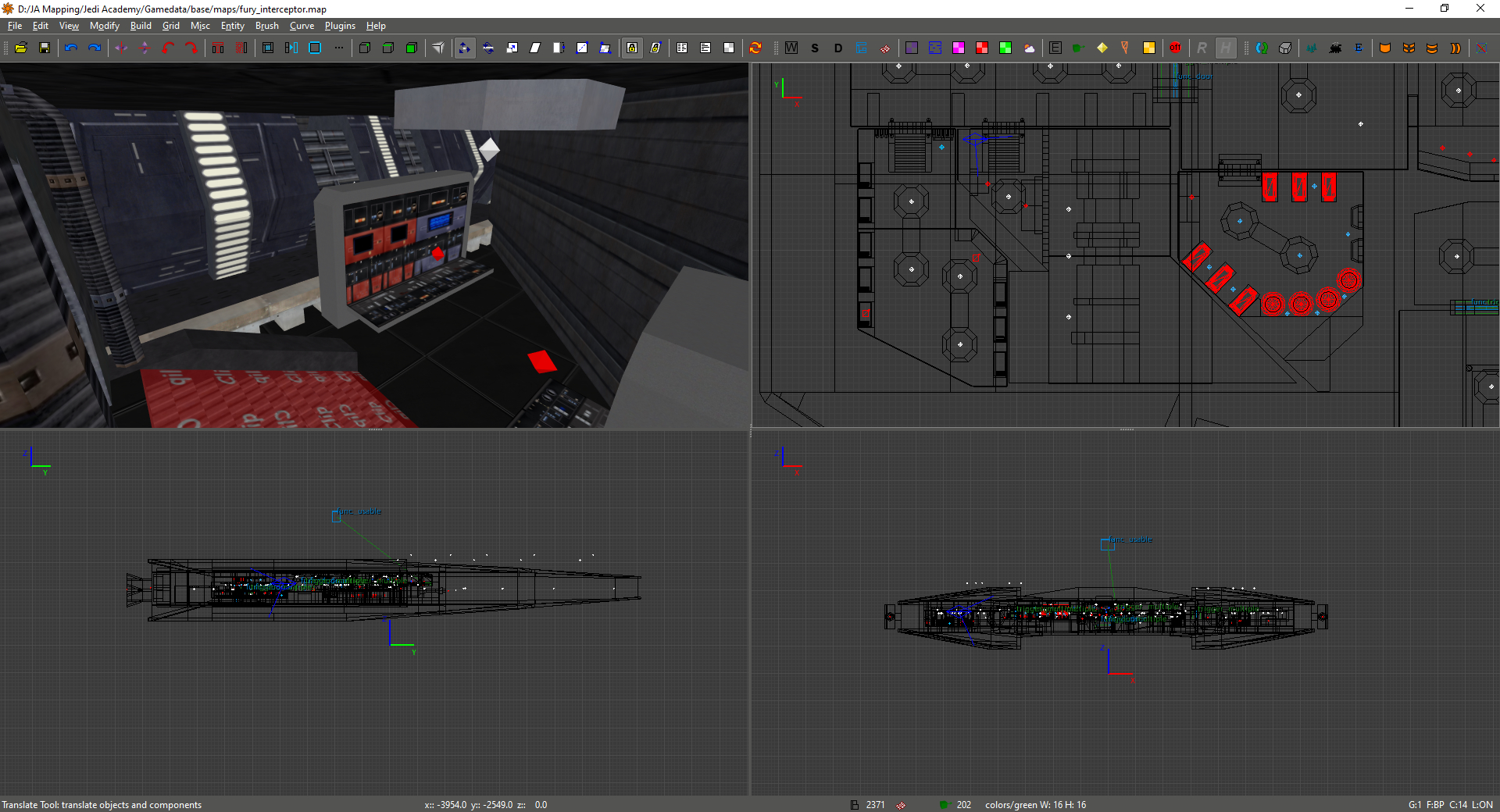Click the teal trees plugin icon
The width and height of the screenshot is (1500, 812).
1312,48
